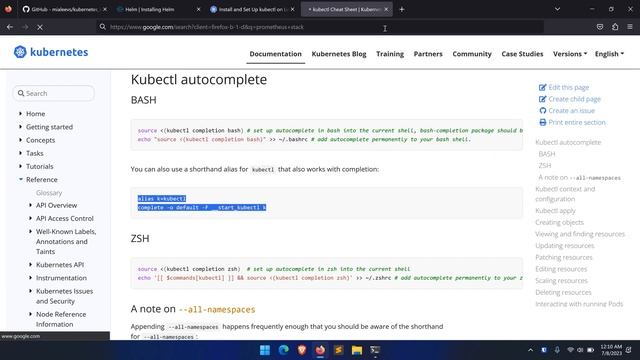The height and width of the screenshot is (360, 640).
Task: Open the Documentation nav item
Action: click(x=276, y=54)
